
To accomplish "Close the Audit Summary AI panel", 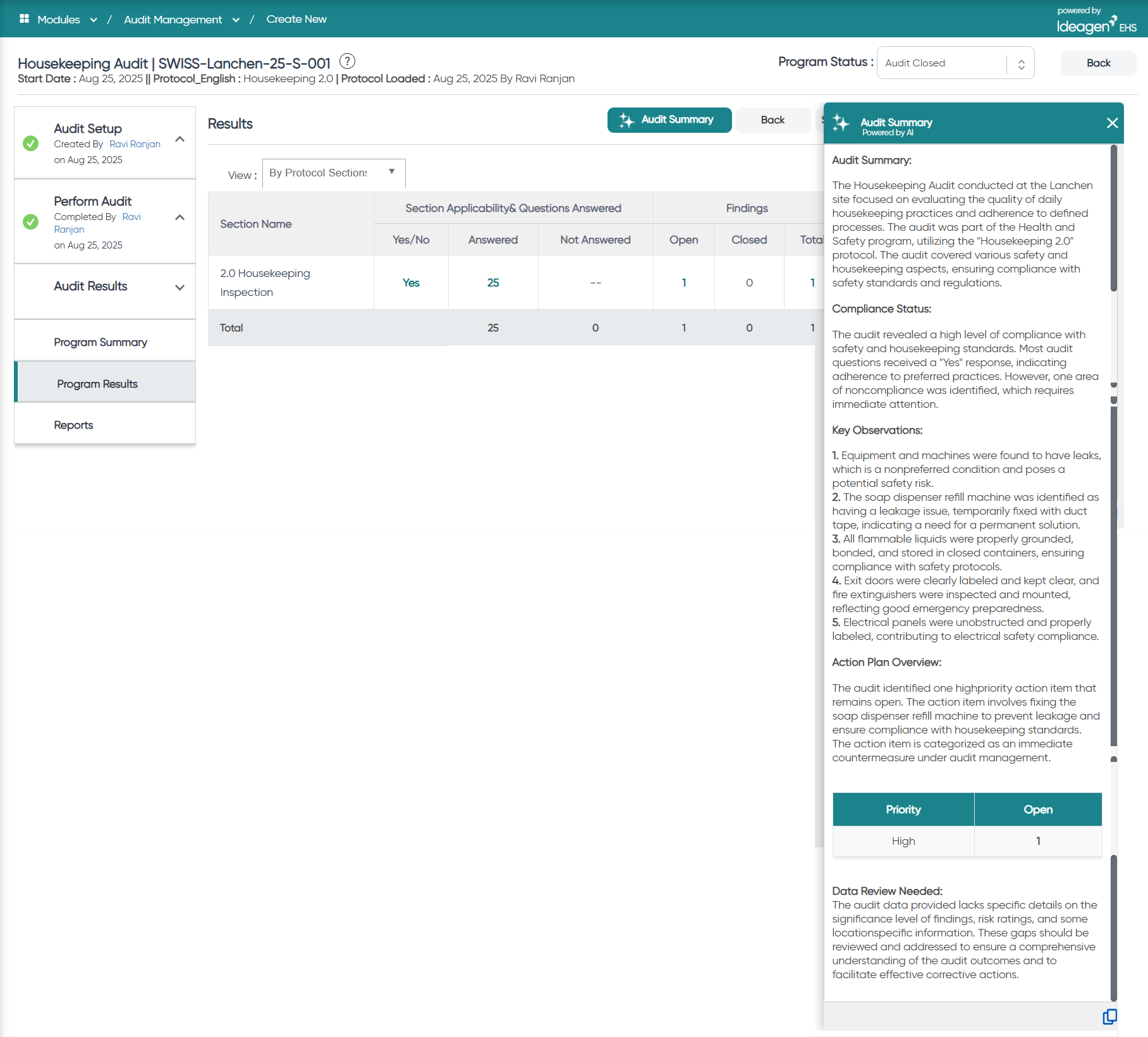I will tap(1112, 123).
